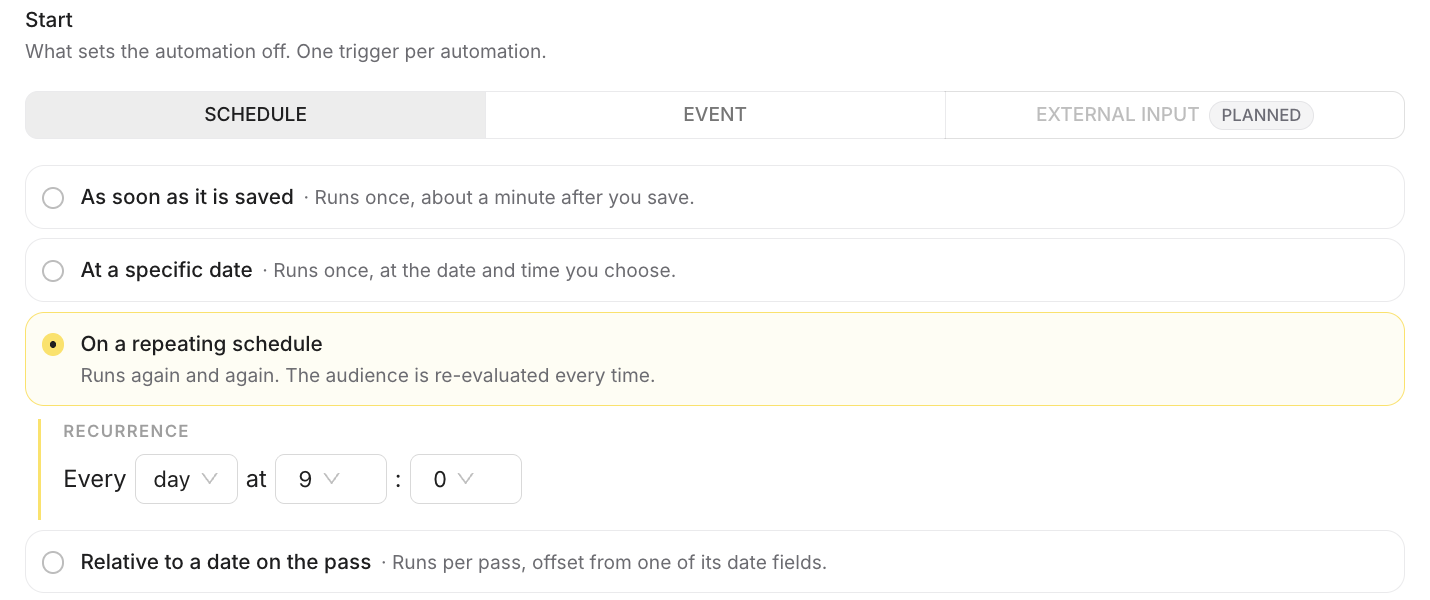1430x600 pixels.
Task: Click 'Runs per pass, offset from one of its date fields' text
Action: [609, 563]
